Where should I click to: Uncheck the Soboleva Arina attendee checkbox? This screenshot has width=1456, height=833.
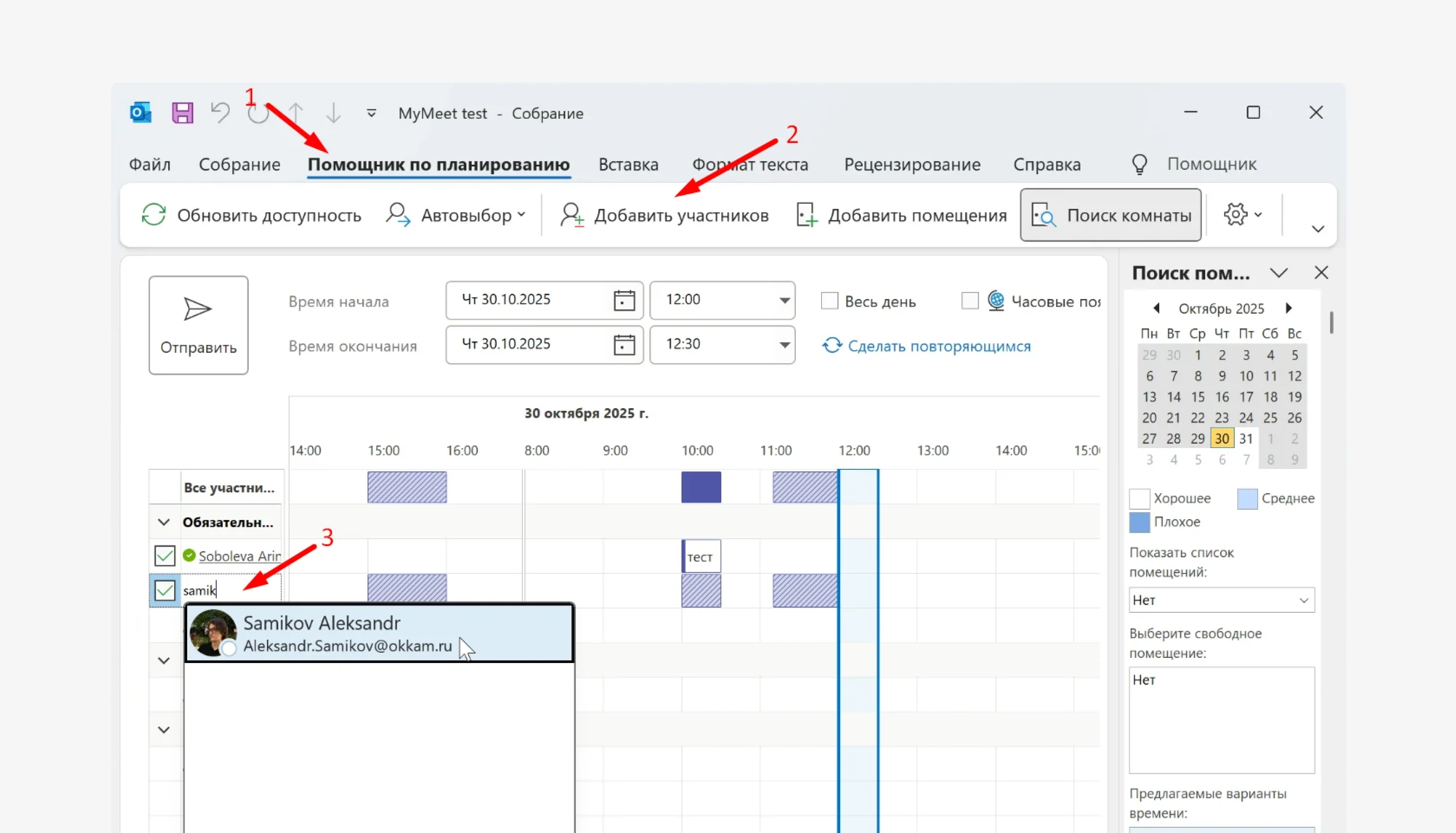[x=165, y=555]
